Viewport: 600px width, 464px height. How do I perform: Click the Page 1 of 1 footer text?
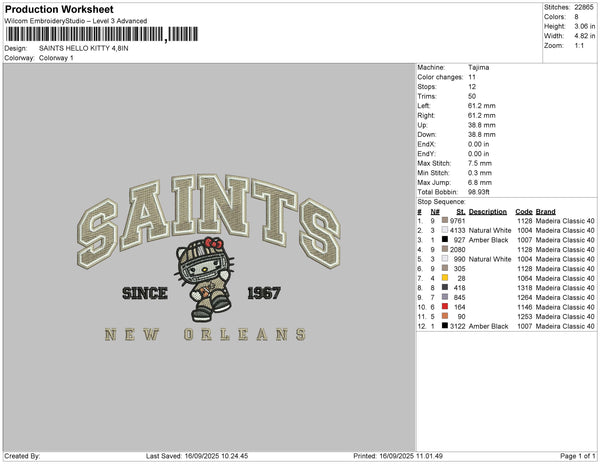(x=577, y=456)
